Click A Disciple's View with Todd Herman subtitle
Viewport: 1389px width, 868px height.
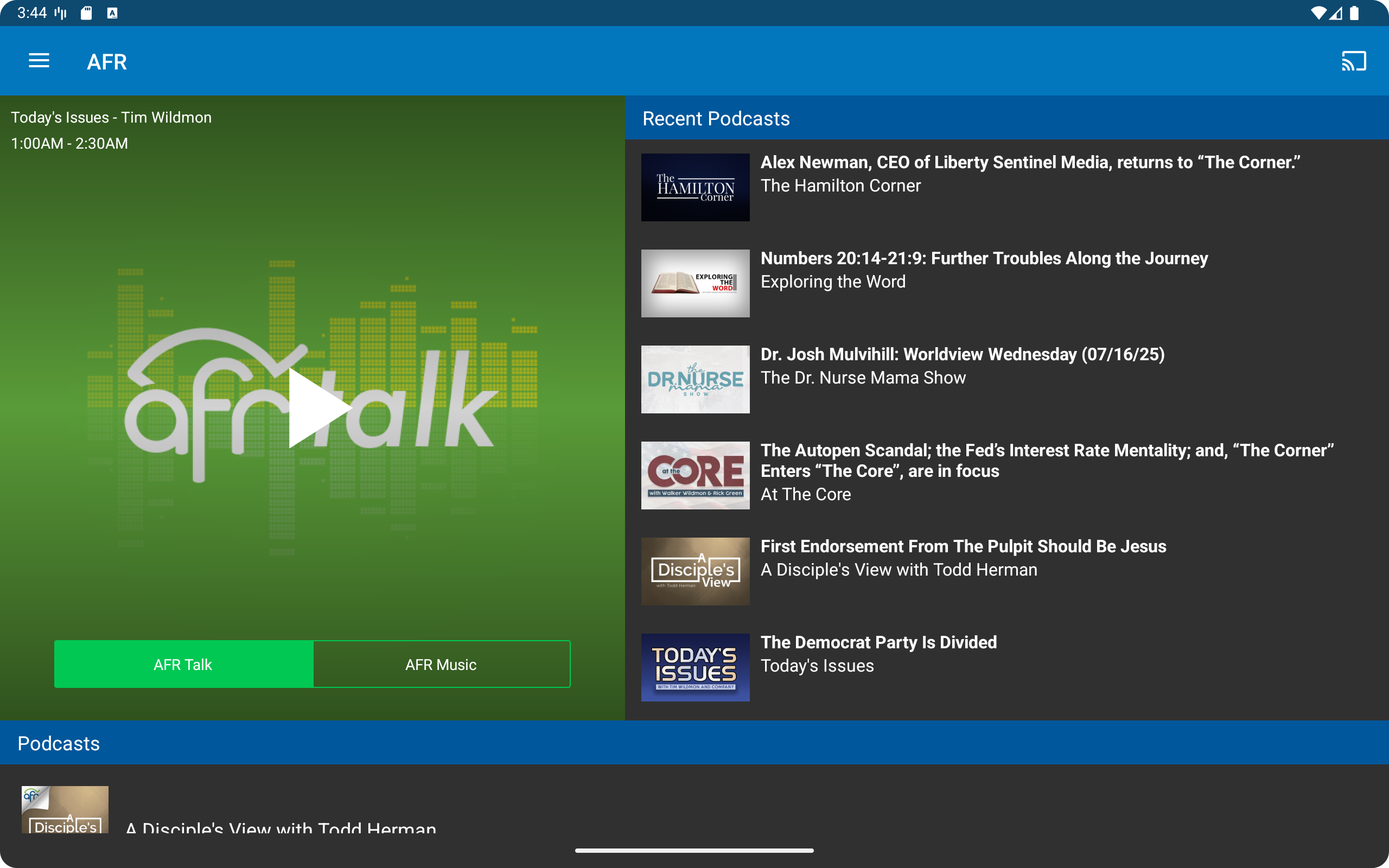[x=899, y=570]
